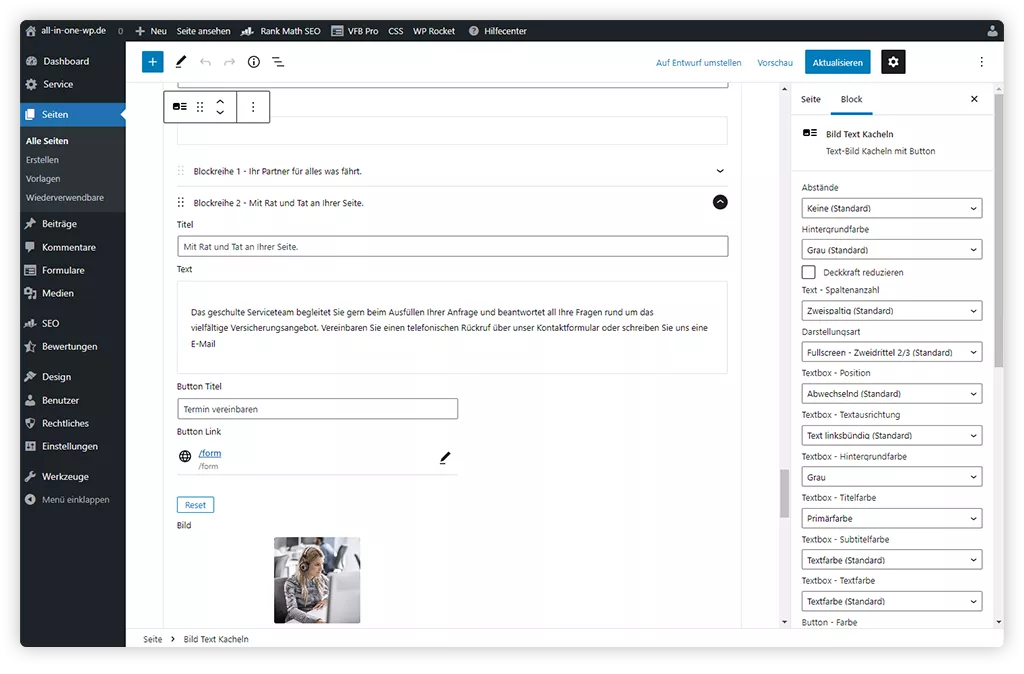This screenshot has width=1024, height=674.
Task: Select the edit pencil tool mode
Action: pos(180,61)
